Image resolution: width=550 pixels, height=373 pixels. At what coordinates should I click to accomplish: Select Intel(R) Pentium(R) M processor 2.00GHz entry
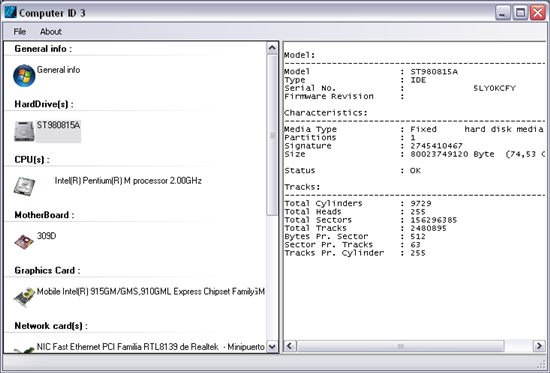(x=128, y=181)
